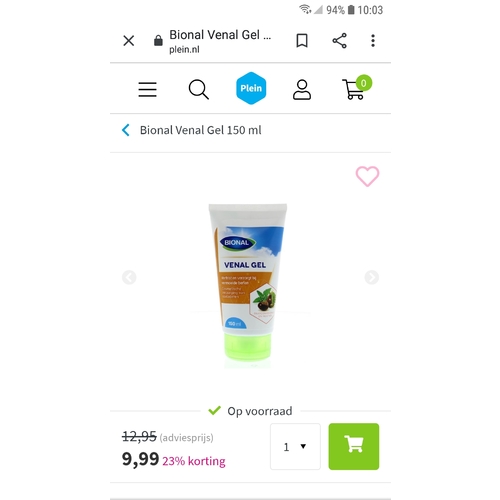Expand the quantity dropdown showing 1

(x=295, y=447)
